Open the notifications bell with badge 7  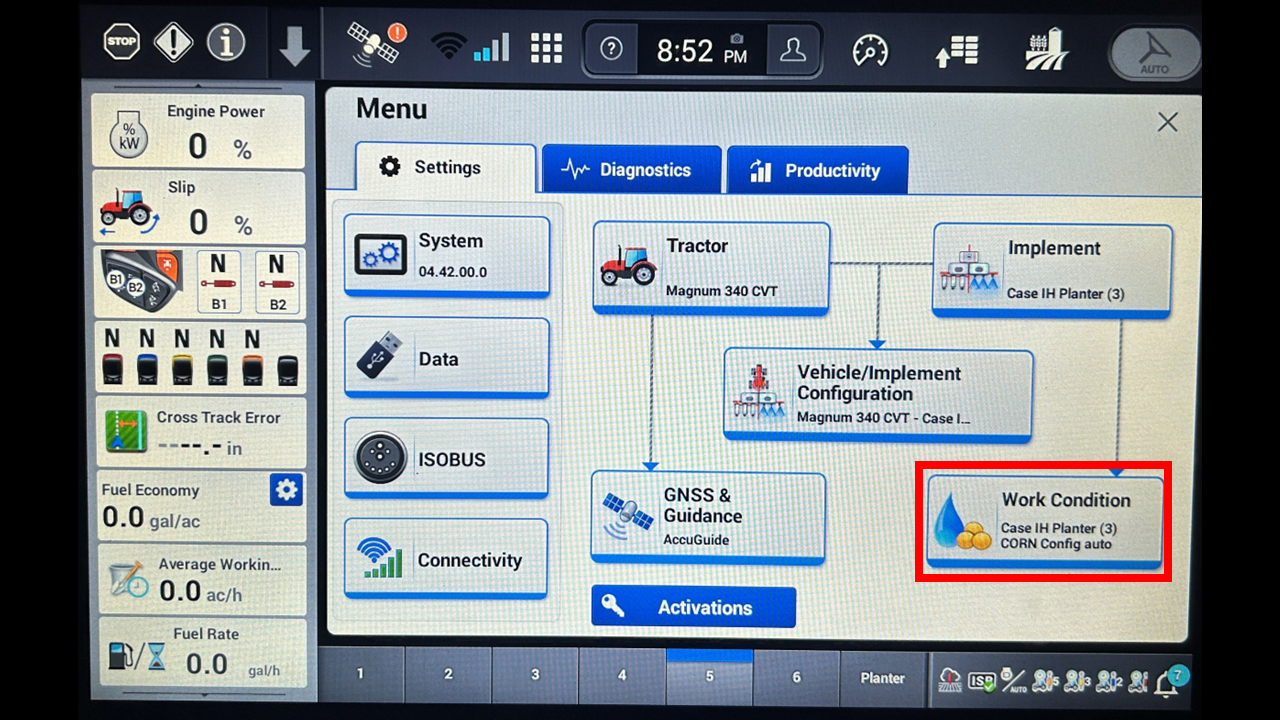pos(1170,681)
